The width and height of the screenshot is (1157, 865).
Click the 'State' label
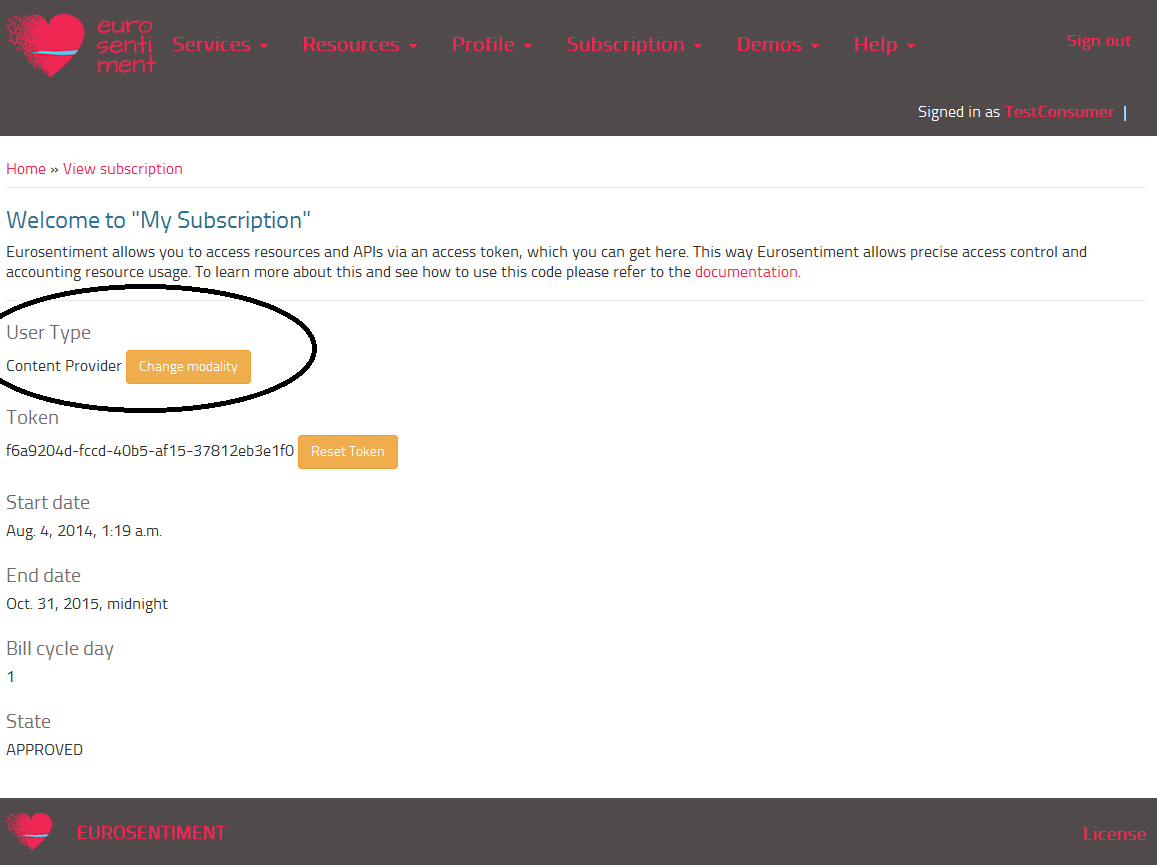point(29,722)
